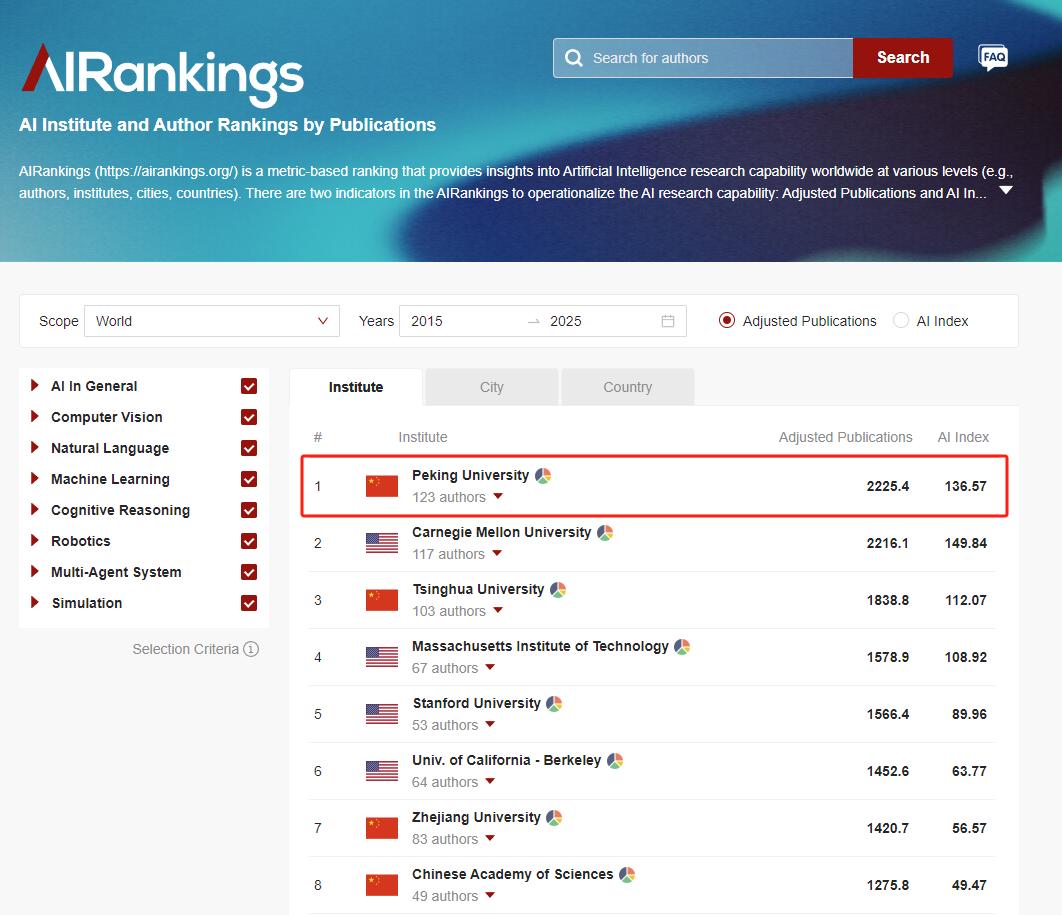The width and height of the screenshot is (1062, 915).
Task: Click US flag beside Carnegie Mellon University
Action: pos(382,542)
